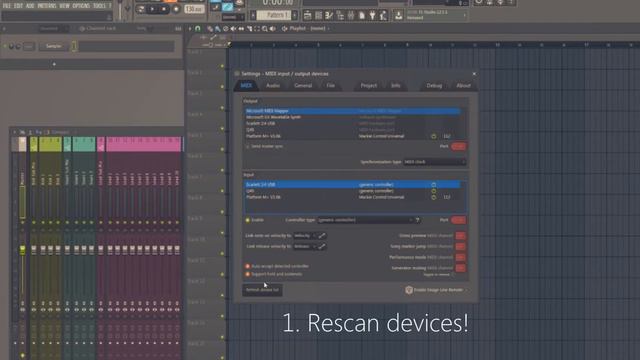The width and height of the screenshot is (640, 360).
Task: Click the Play button in transport
Action: pos(153,9)
